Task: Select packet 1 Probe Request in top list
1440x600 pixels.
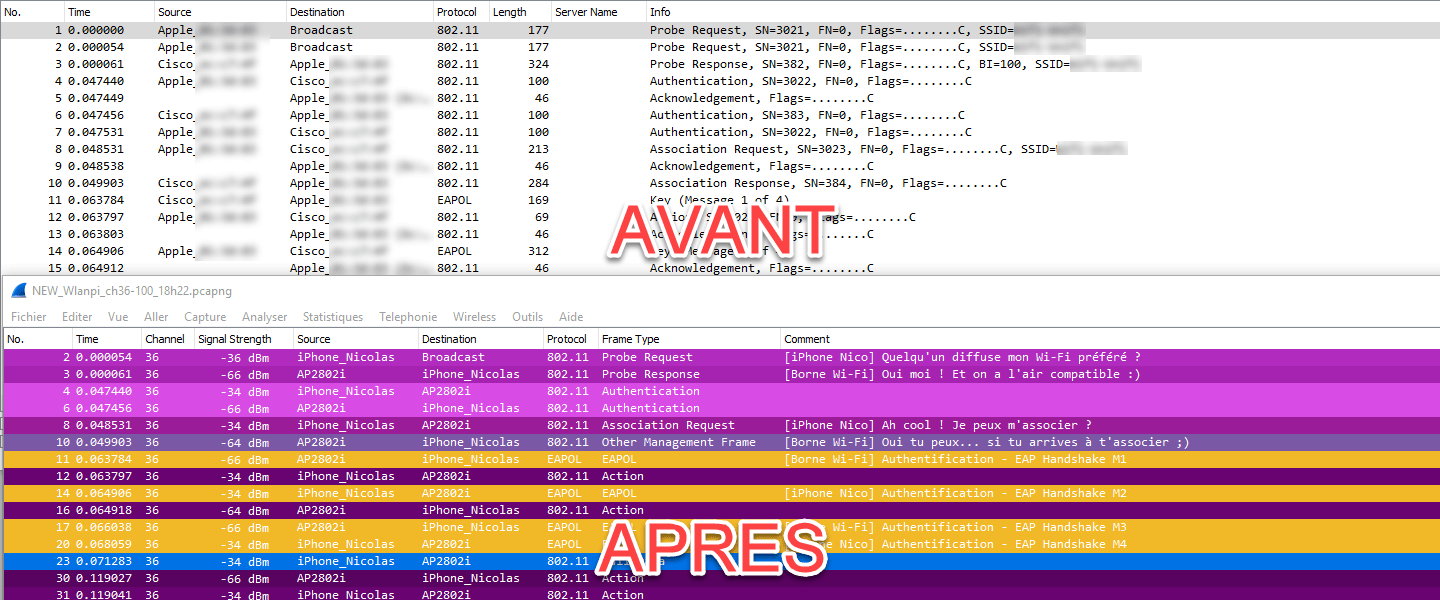Action: pyautogui.click(x=400, y=30)
